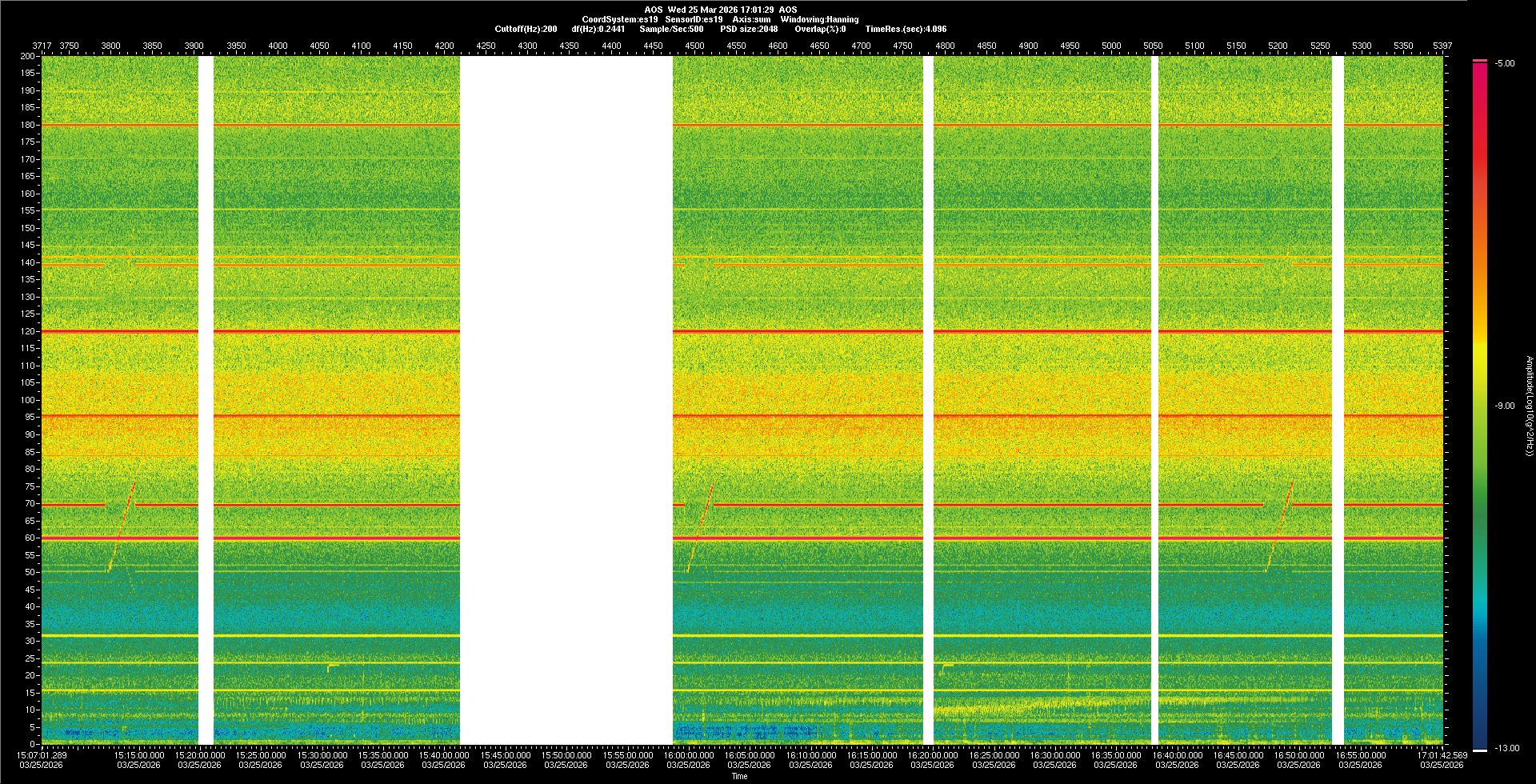Click the Sample/Sec:500 header label
The image size is (1536, 784).
click(x=671, y=30)
